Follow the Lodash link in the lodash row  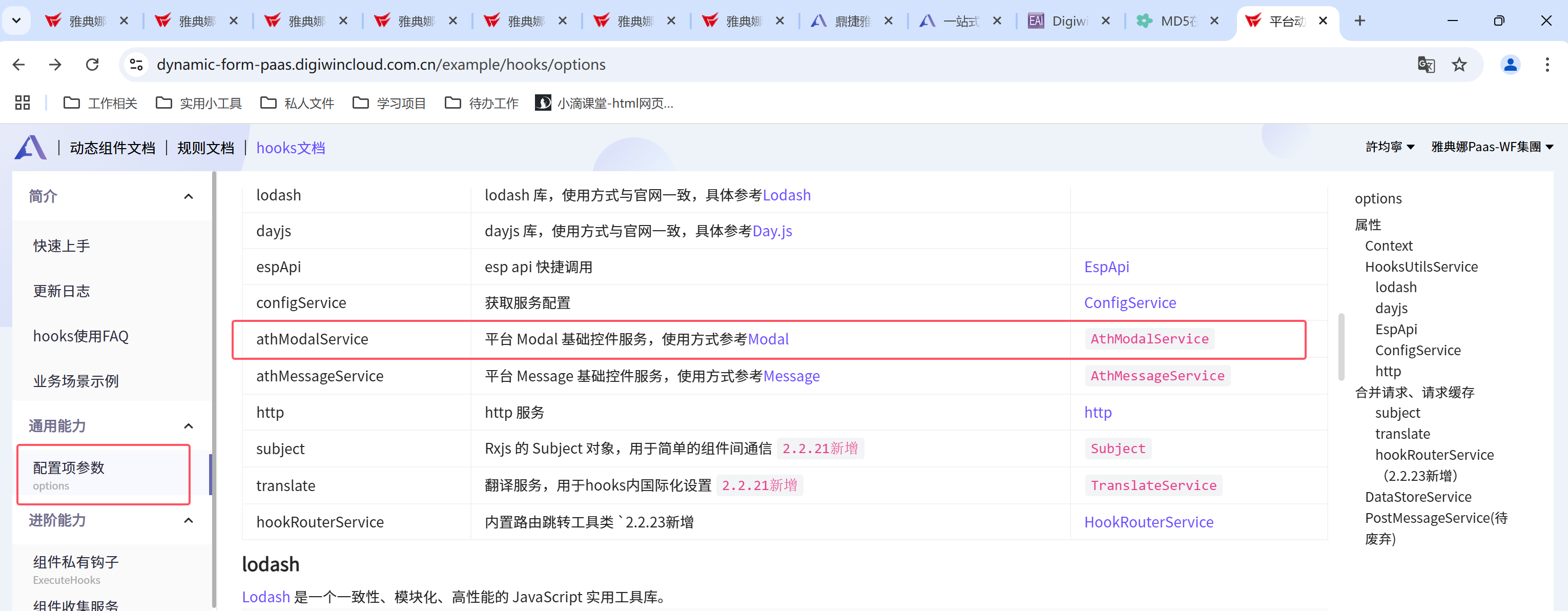click(787, 195)
